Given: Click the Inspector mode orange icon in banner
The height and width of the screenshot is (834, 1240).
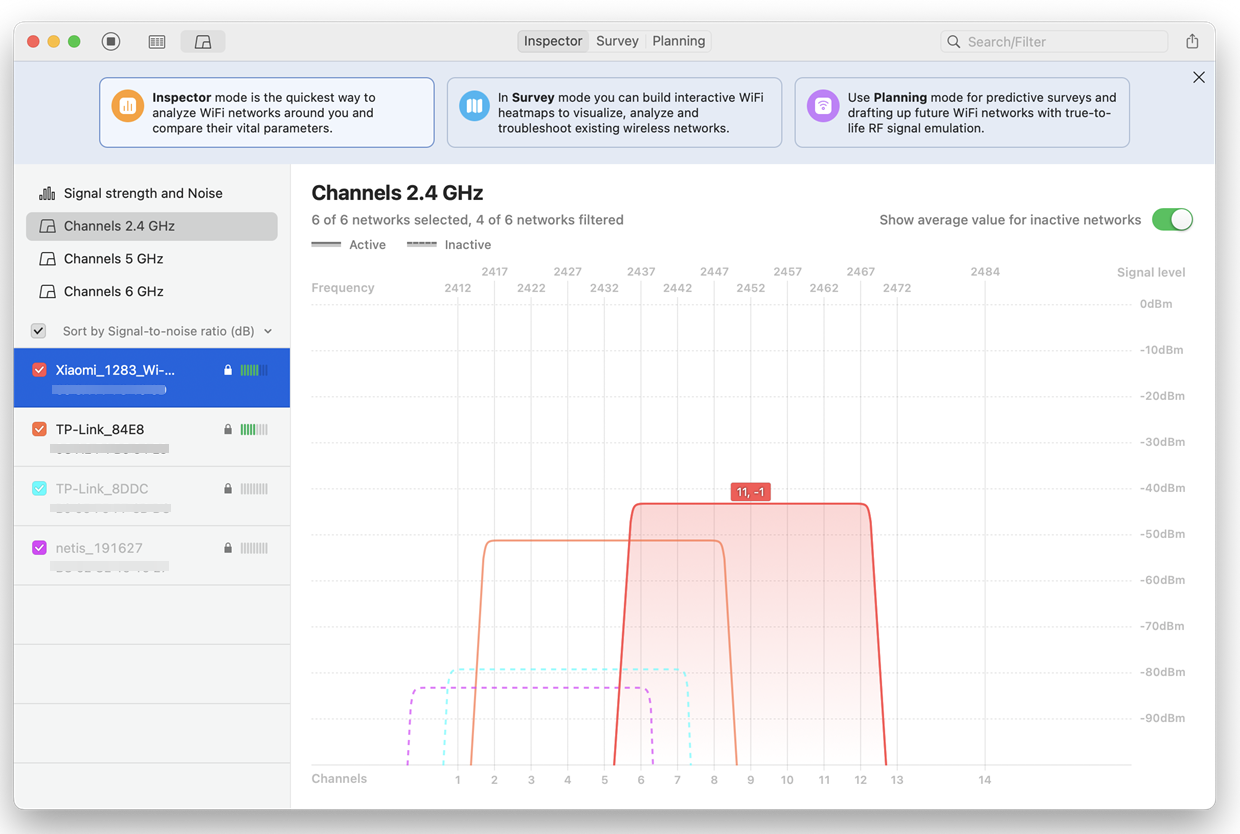Looking at the screenshot, I should 127,105.
